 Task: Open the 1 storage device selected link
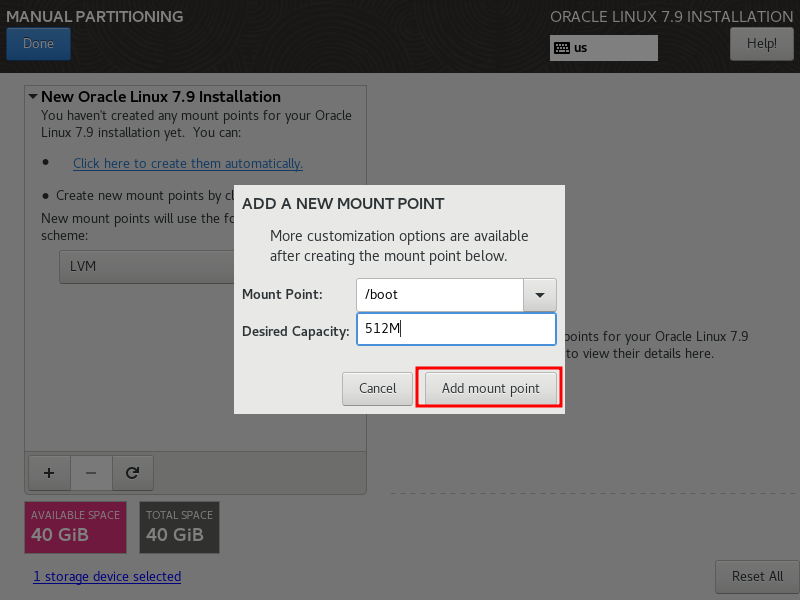pos(107,577)
